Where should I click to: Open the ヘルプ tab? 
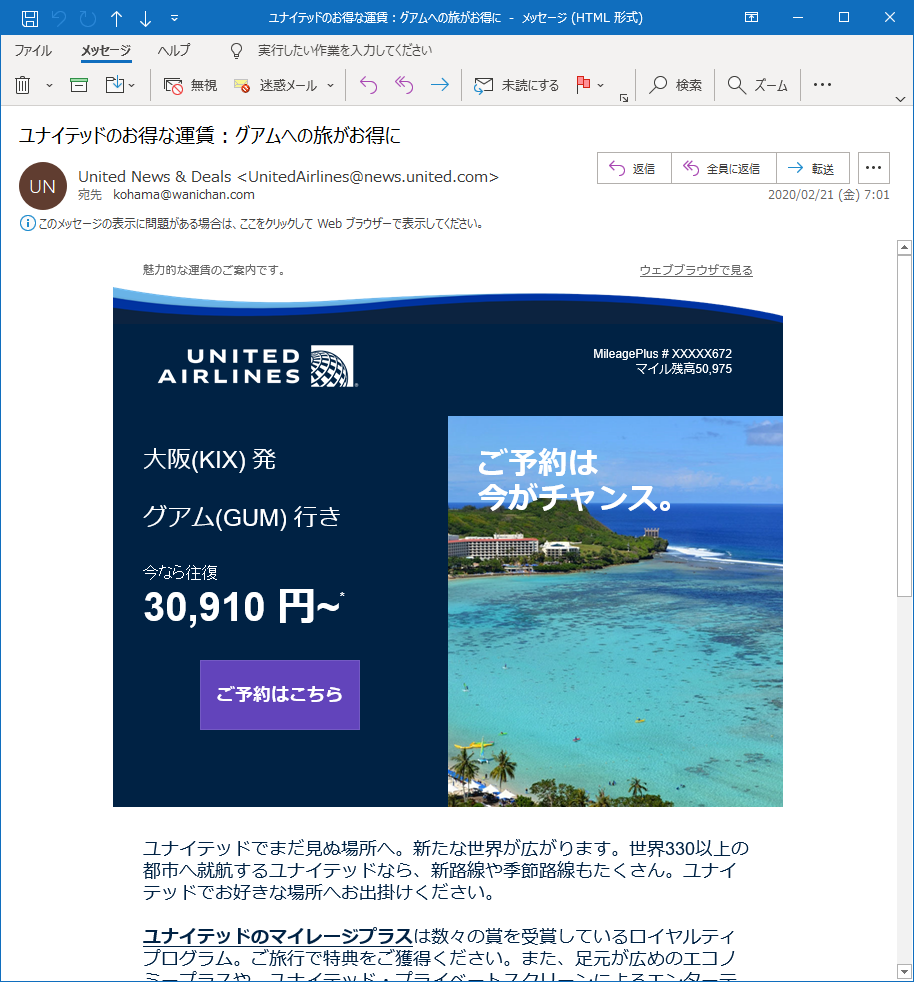[x=174, y=51]
